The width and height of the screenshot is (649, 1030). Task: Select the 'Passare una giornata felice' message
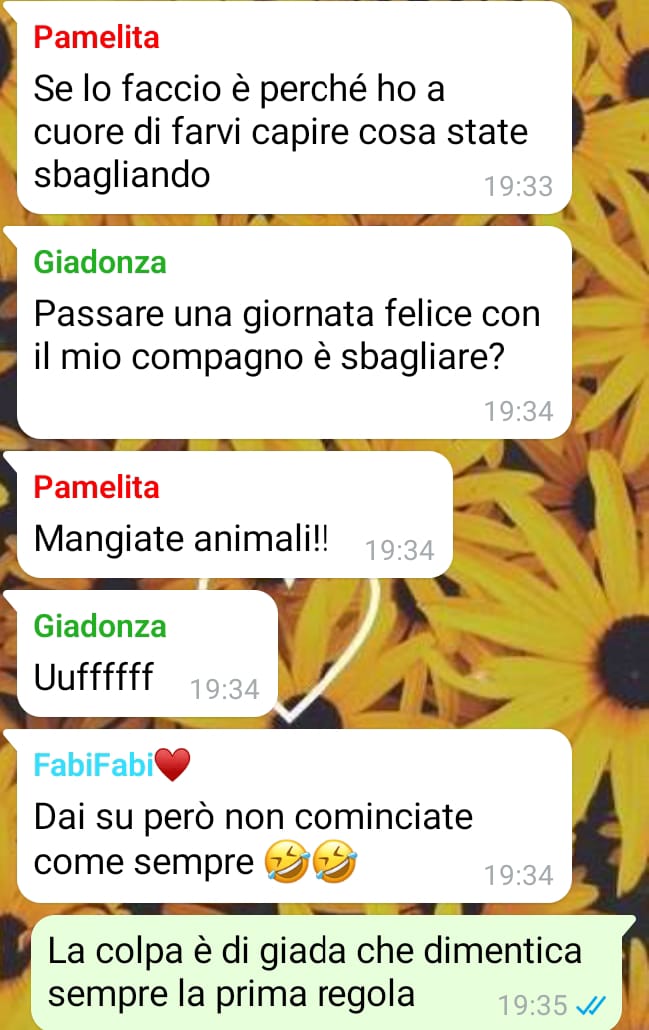tap(294, 333)
